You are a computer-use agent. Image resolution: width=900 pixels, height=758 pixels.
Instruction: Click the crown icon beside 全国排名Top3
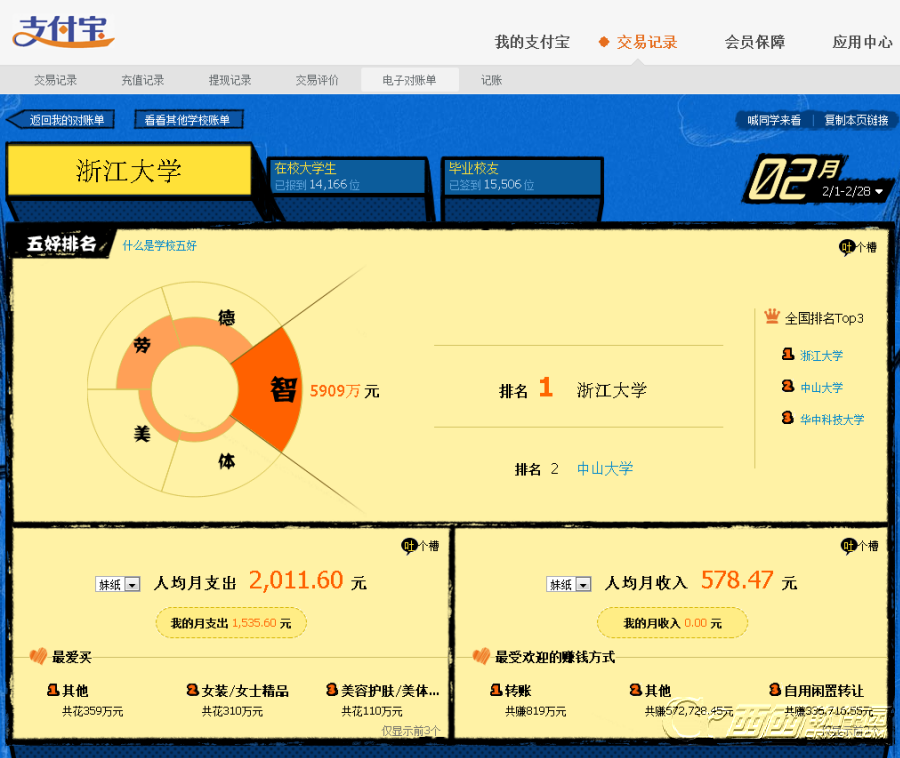[x=772, y=316]
